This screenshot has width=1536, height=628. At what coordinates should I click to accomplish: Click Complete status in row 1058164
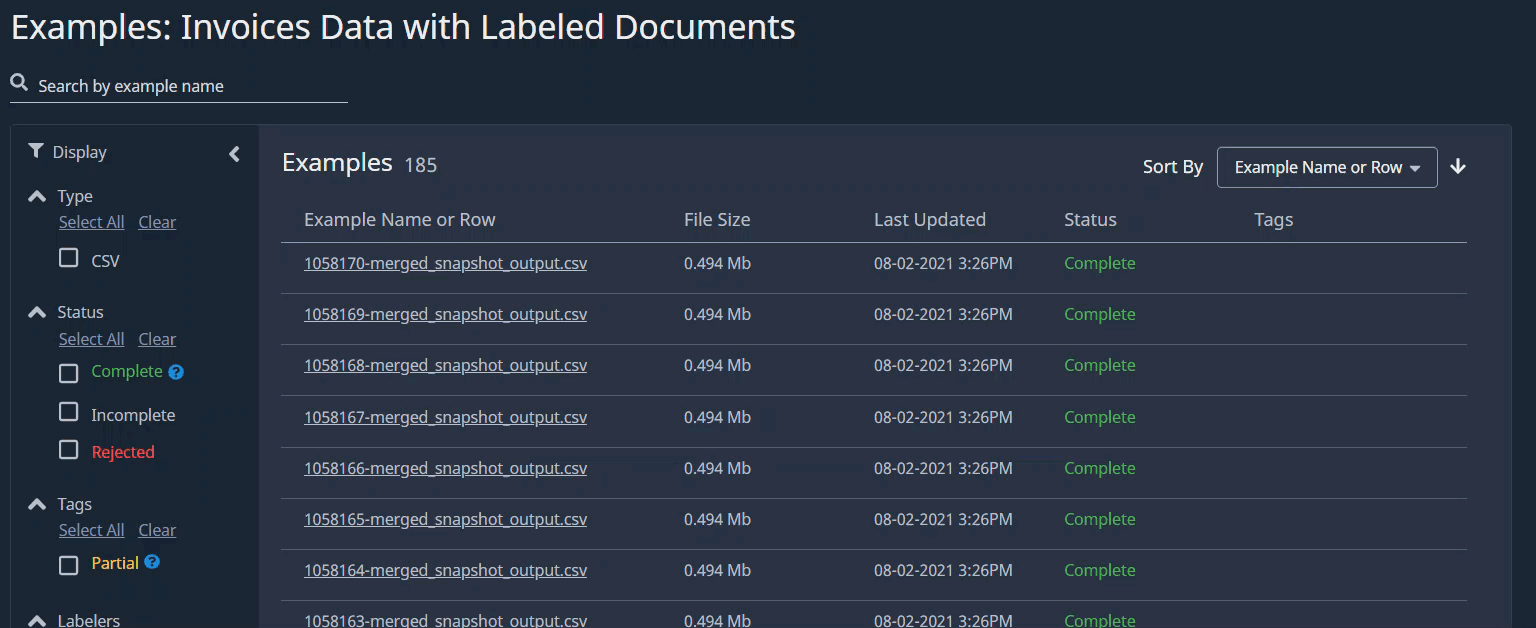[1100, 570]
